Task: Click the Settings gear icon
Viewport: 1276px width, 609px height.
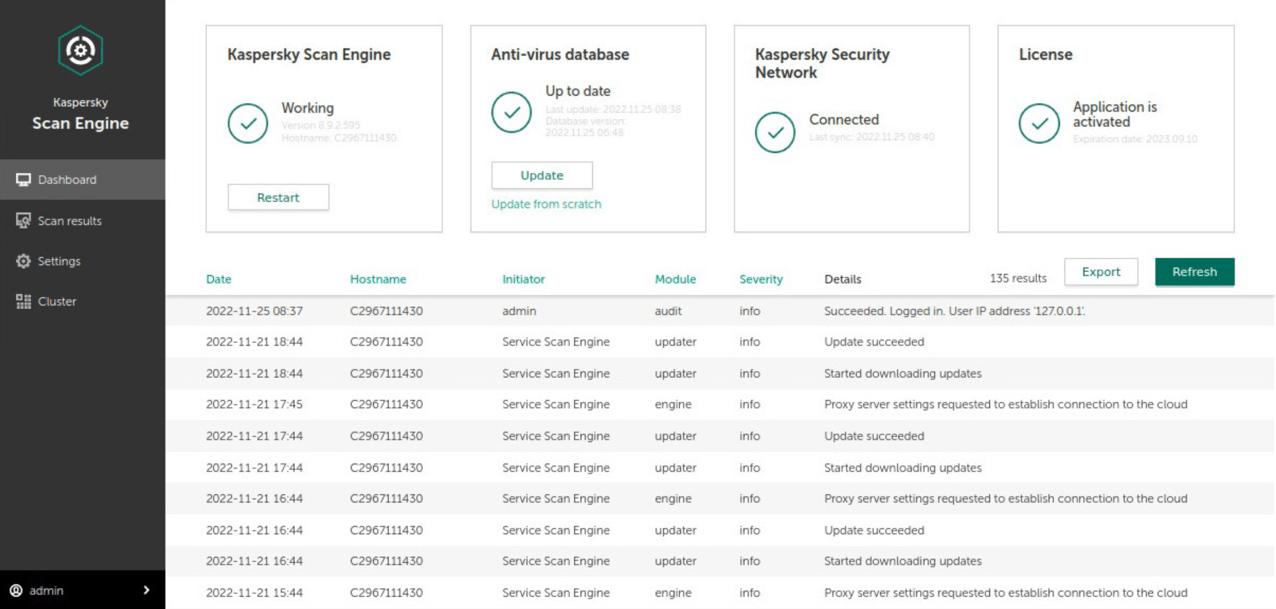Action: [x=23, y=261]
